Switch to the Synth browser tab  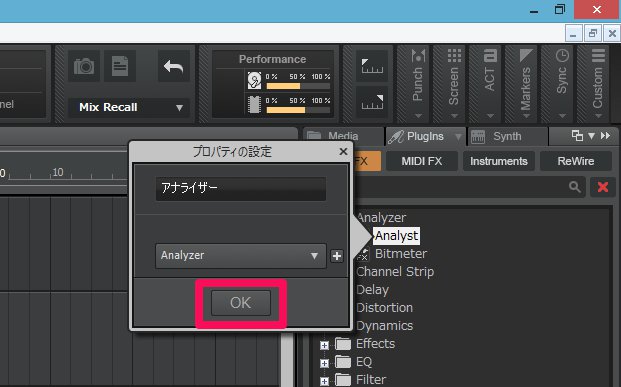(508, 136)
